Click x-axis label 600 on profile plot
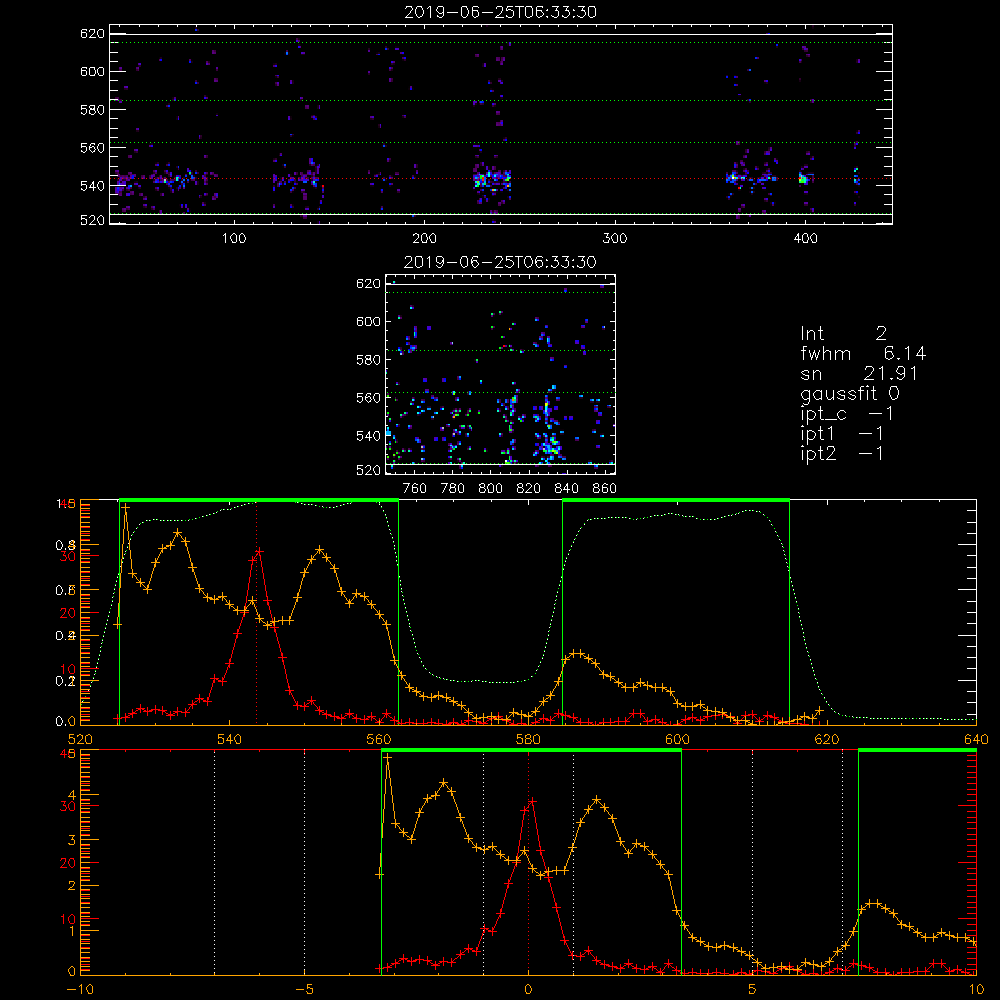The image size is (1000, 1000). click(x=677, y=739)
